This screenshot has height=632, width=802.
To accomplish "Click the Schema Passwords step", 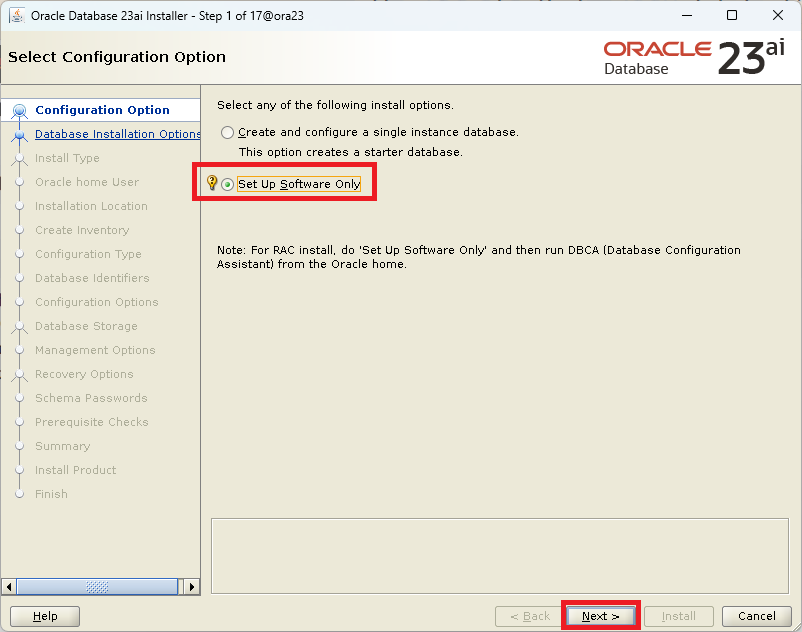I will click(x=91, y=398).
